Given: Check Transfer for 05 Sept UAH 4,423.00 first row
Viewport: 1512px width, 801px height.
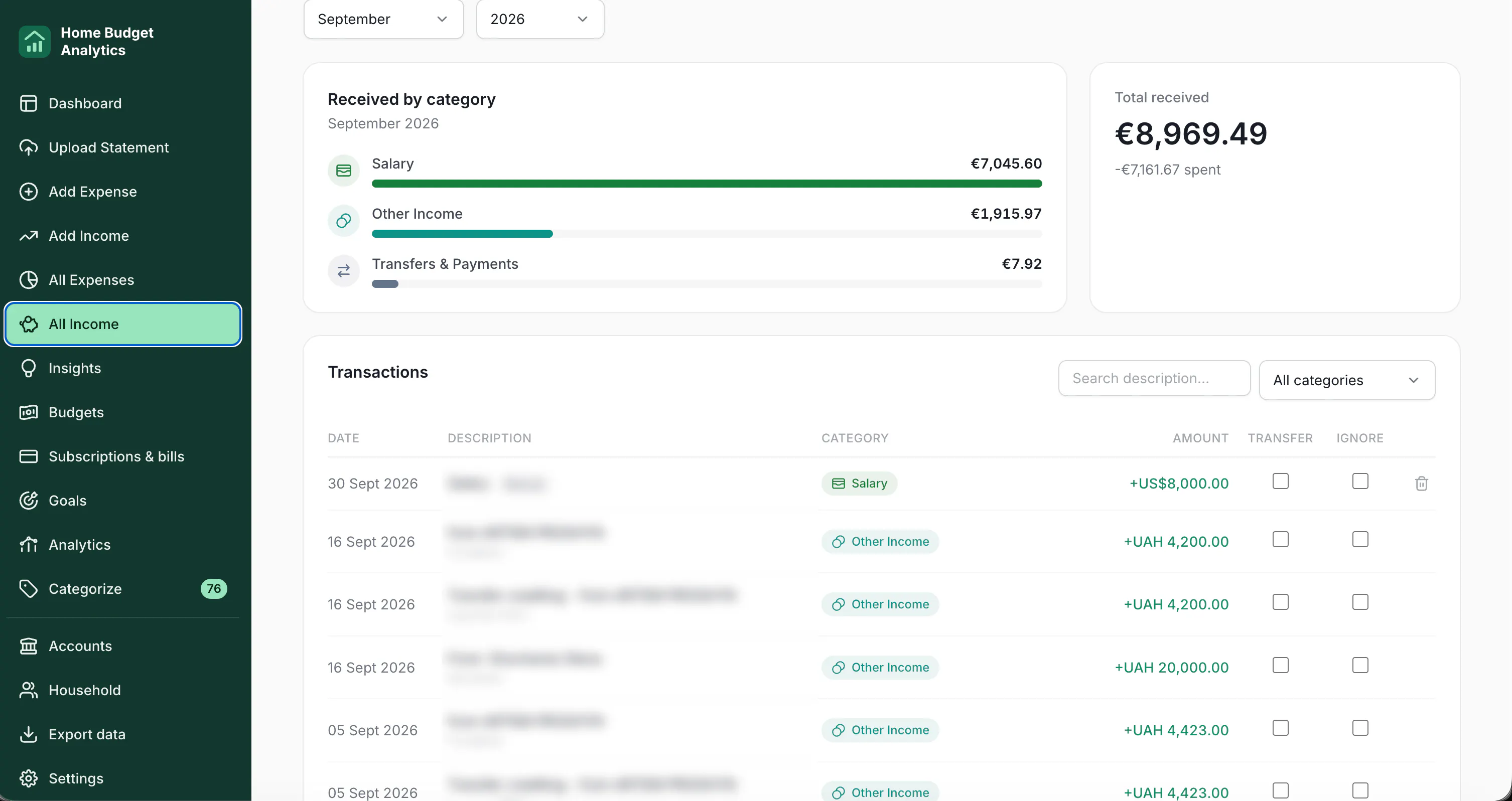Looking at the screenshot, I should click(1280, 728).
